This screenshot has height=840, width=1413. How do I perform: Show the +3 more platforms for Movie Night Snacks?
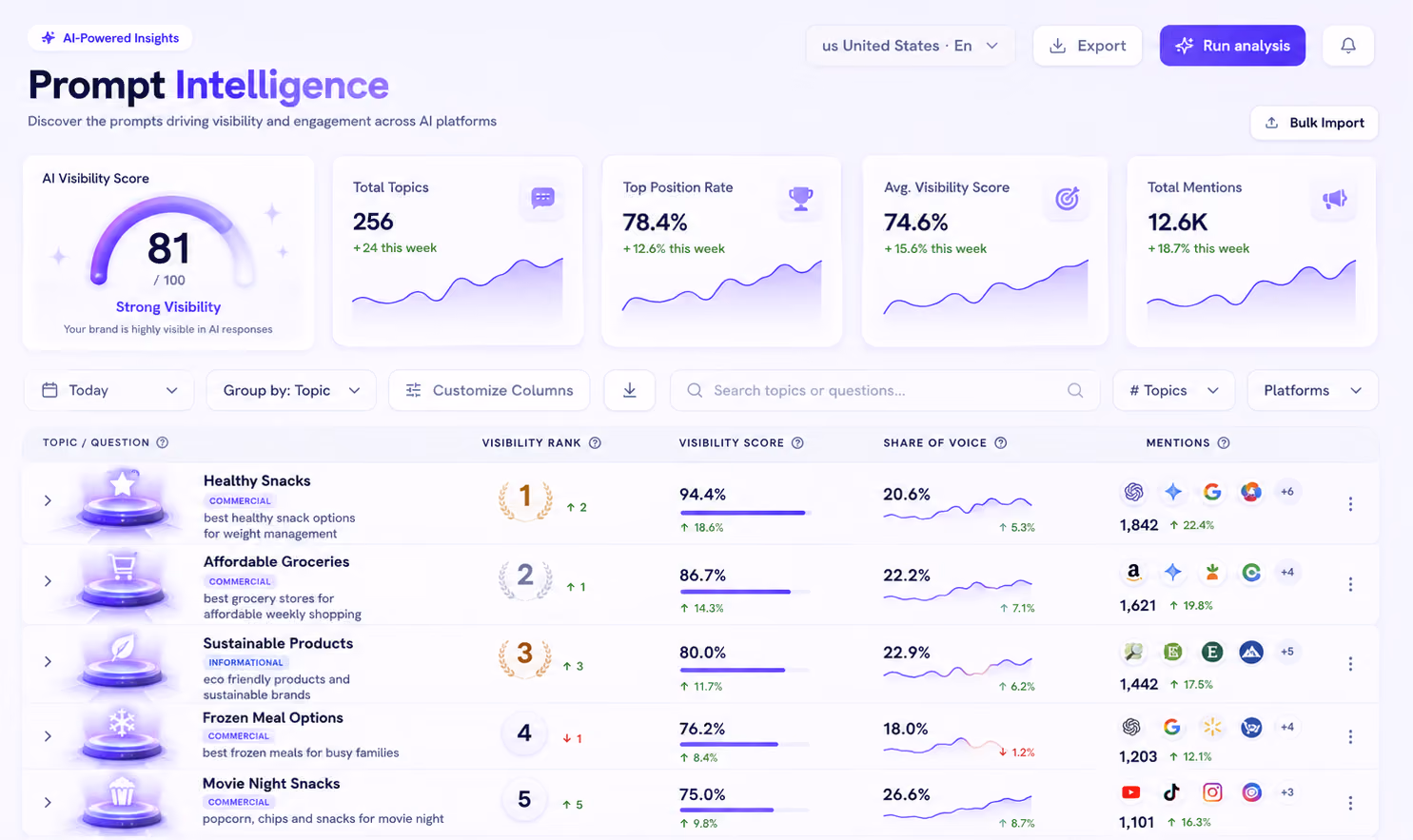click(1286, 792)
